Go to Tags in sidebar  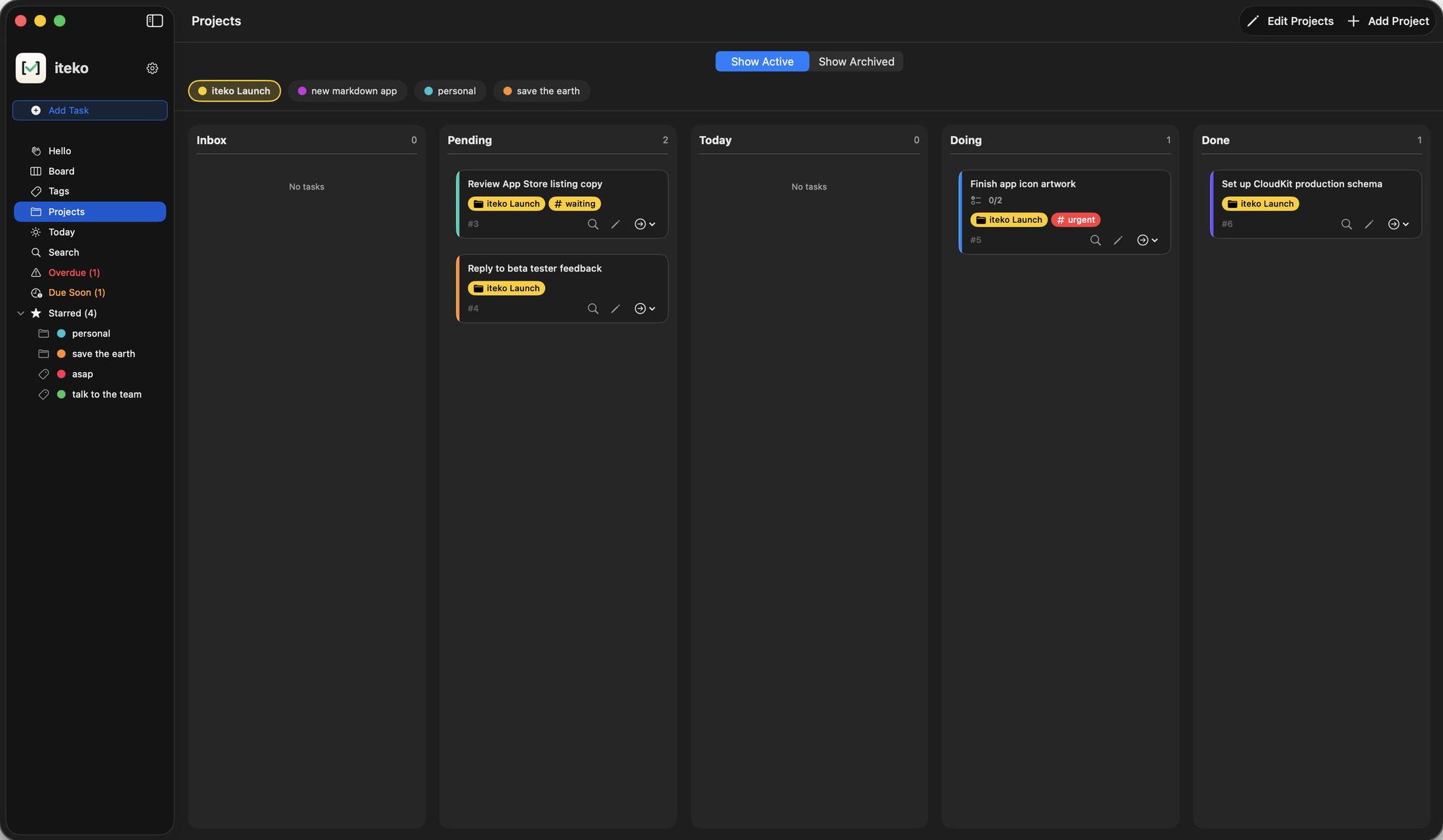(90, 191)
